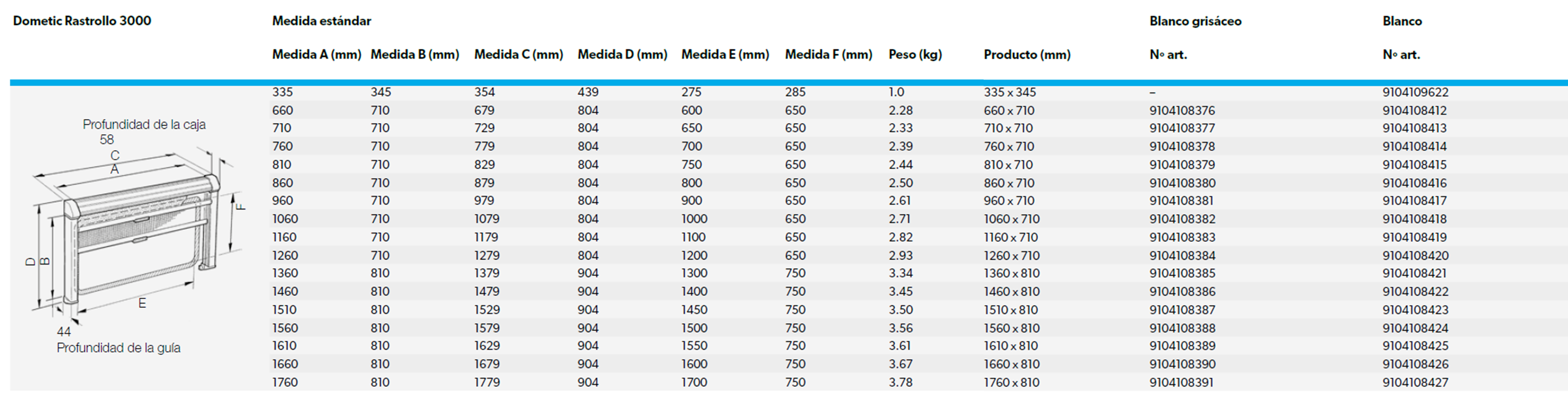The image size is (1568, 394).
Task: Click the Blanco grisáceo heading
Action: 1195,21
